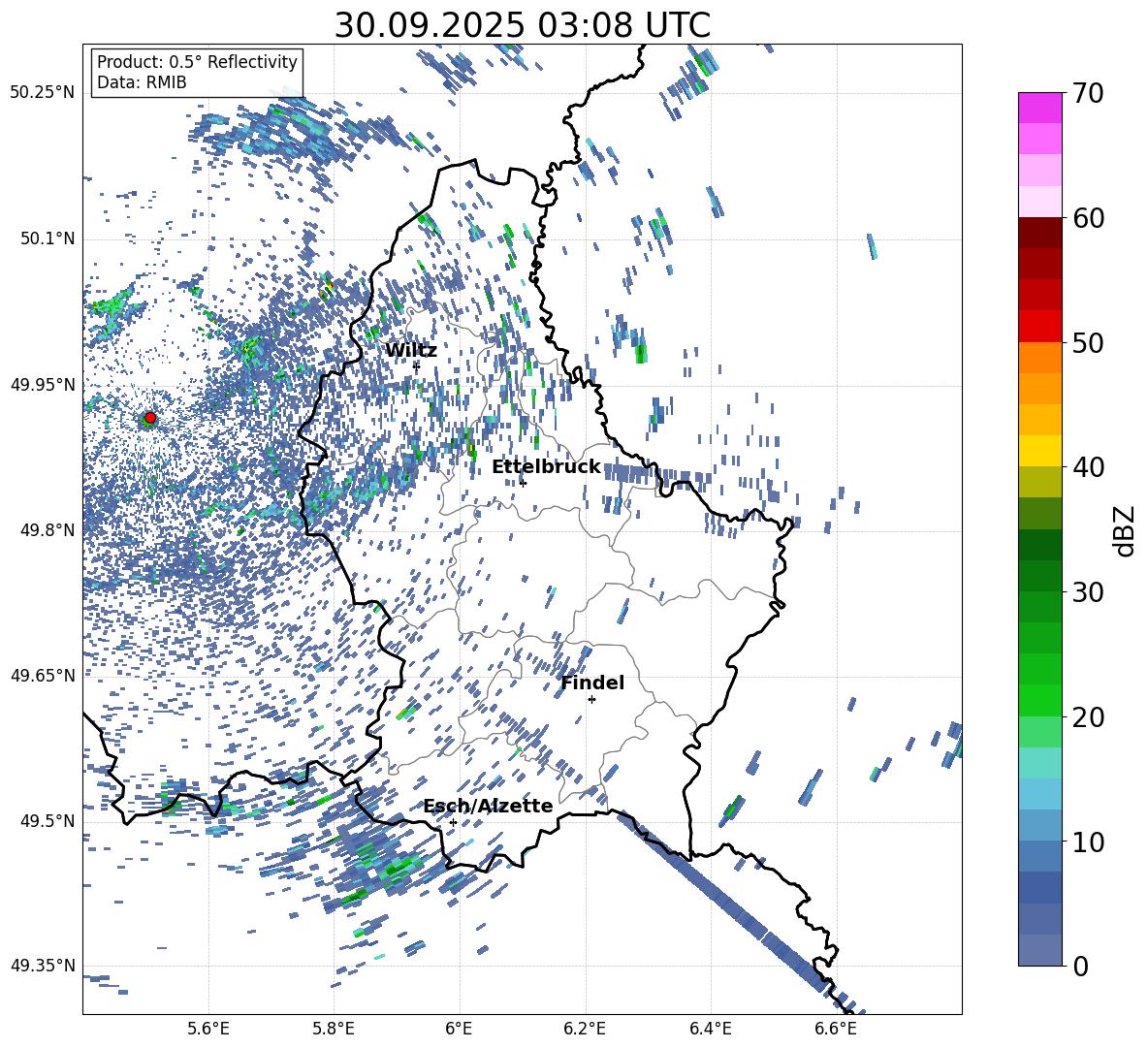Click the 6.6°E longitude label
1148x1048 pixels.
coord(836,1029)
